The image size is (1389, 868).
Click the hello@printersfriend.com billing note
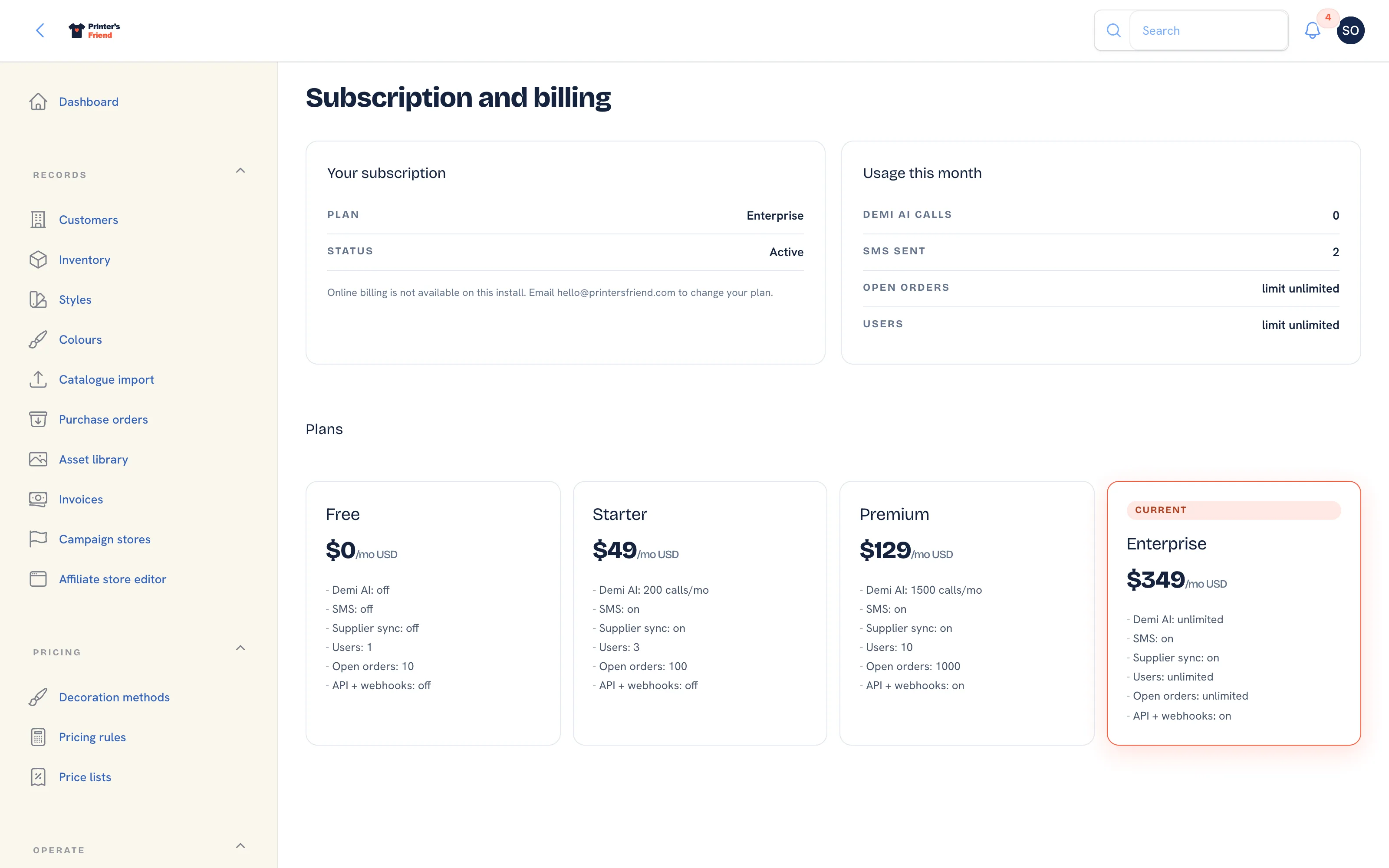[550, 292]
